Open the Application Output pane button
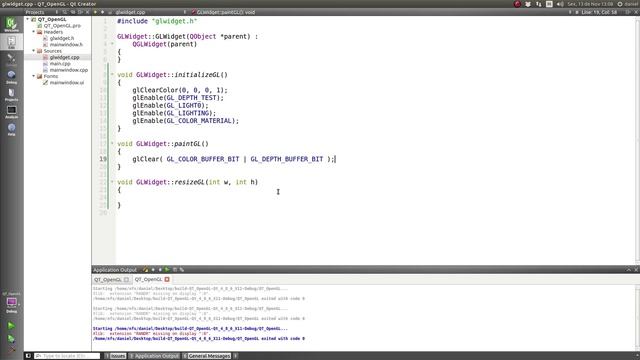640x360 pixels. pos(154,356)
